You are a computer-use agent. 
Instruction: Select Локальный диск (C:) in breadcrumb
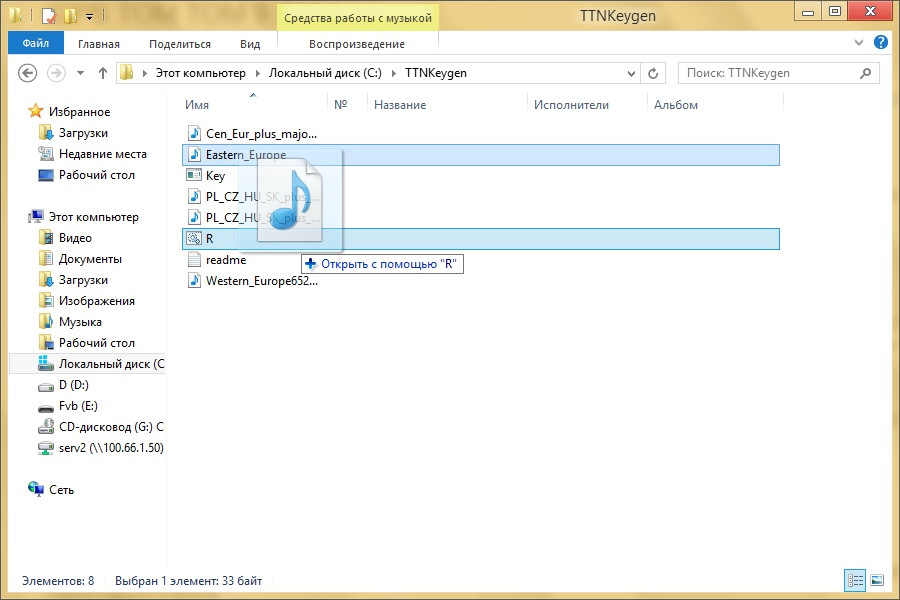click(x=325, y=73)
